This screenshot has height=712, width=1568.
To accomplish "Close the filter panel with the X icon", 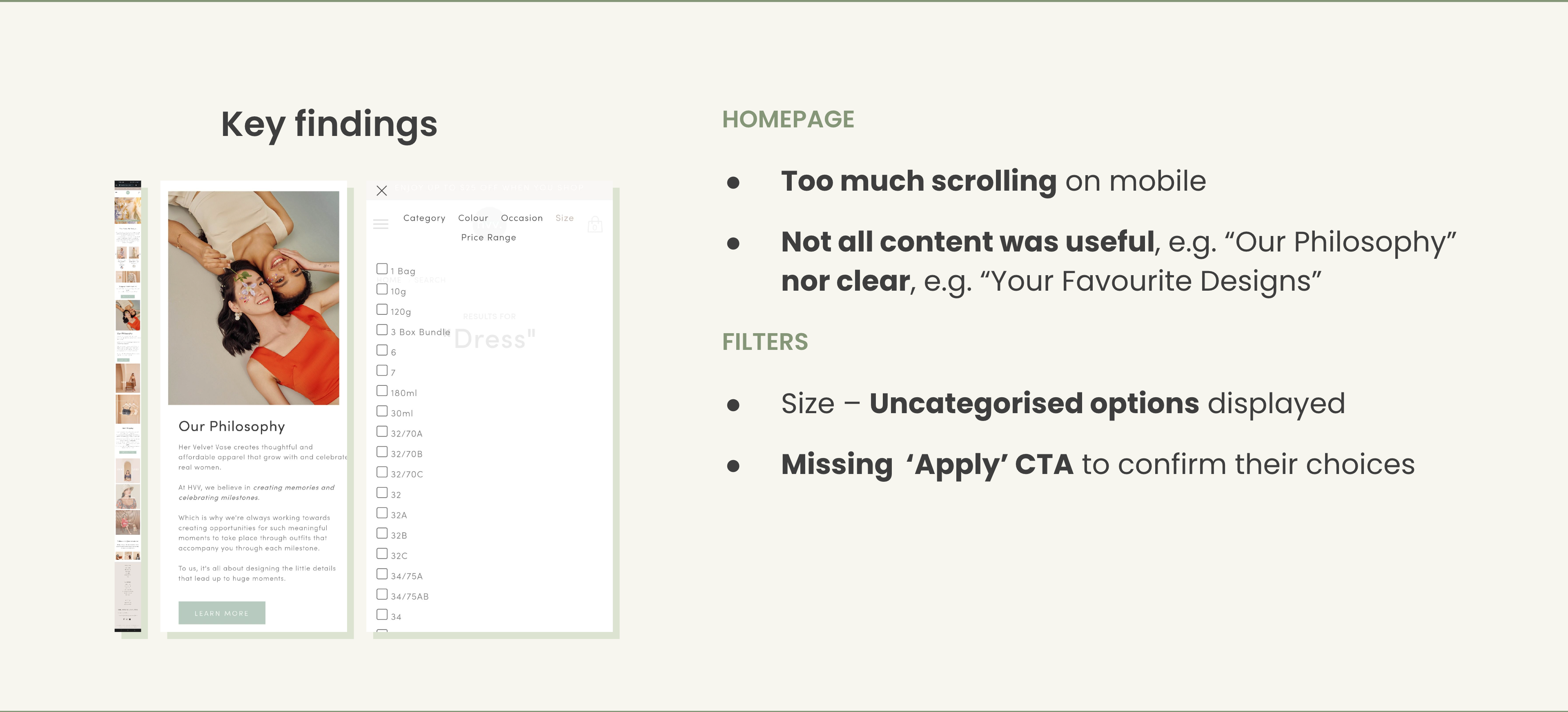I will [x=382, y=191].
